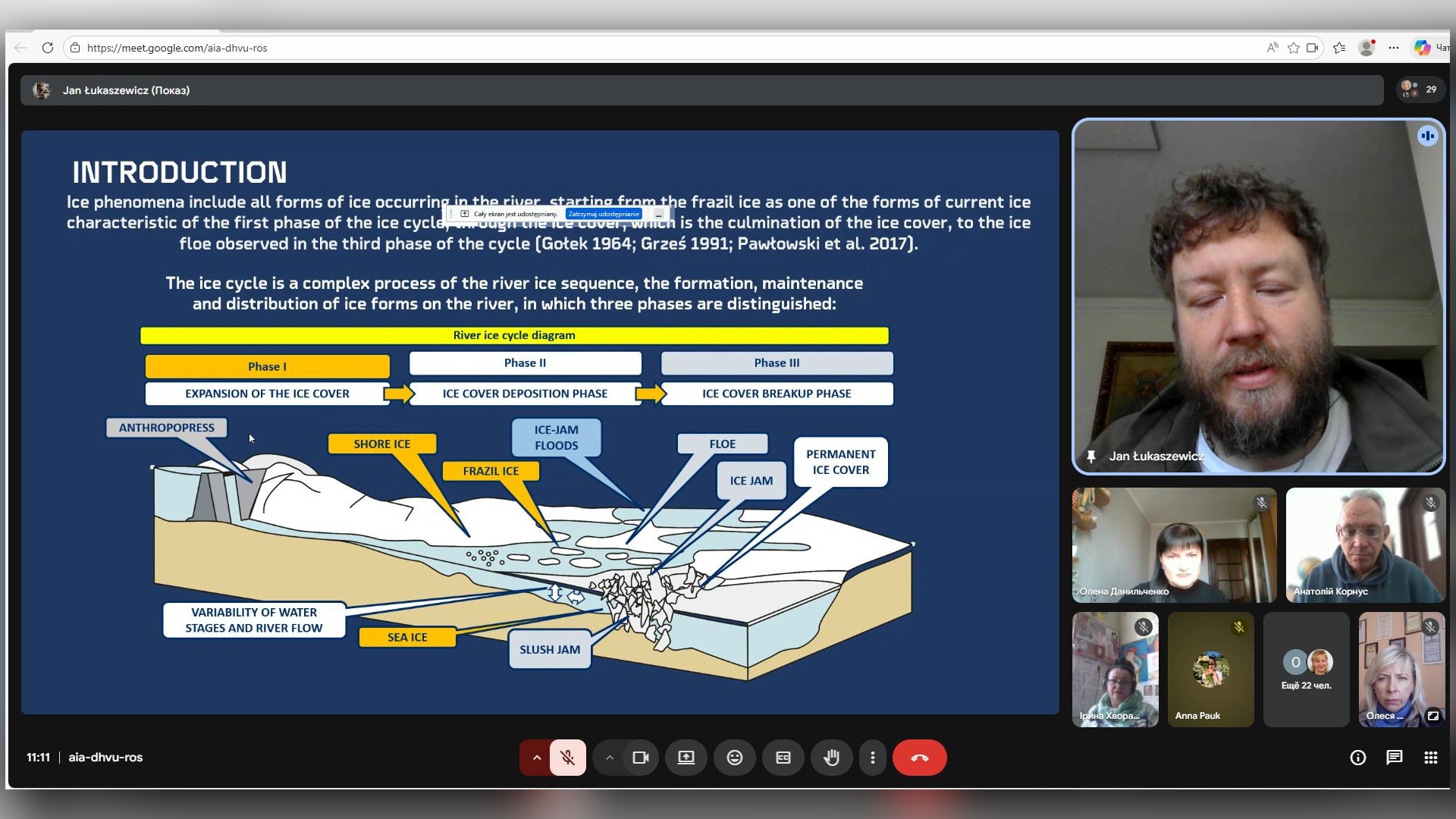Raise your hand
The width and height of the screenshot is (1456, 819).
(832, 758)
